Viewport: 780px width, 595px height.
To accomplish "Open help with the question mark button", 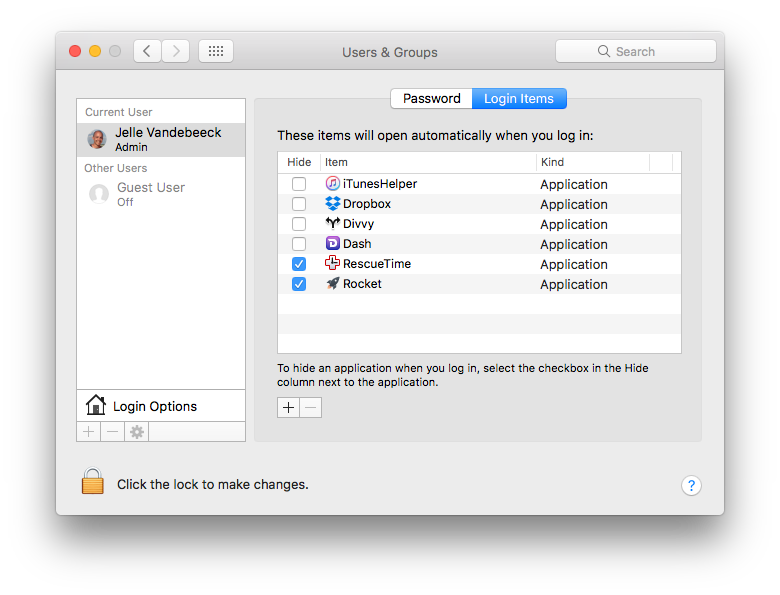I will point(691,485).
